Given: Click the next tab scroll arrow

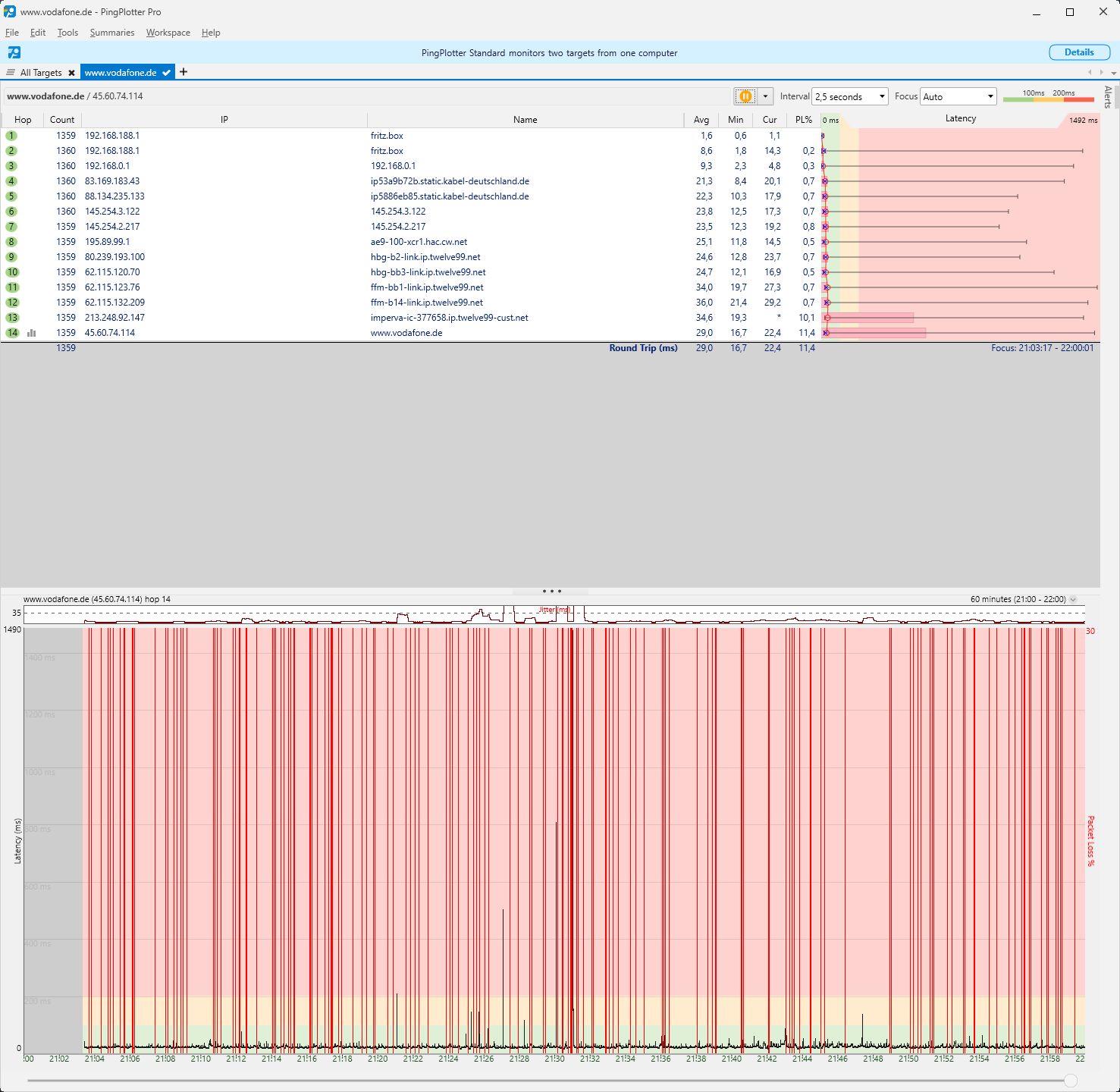Looking at the screenshot, I should pyautogui.click(x=1101, y=73).
